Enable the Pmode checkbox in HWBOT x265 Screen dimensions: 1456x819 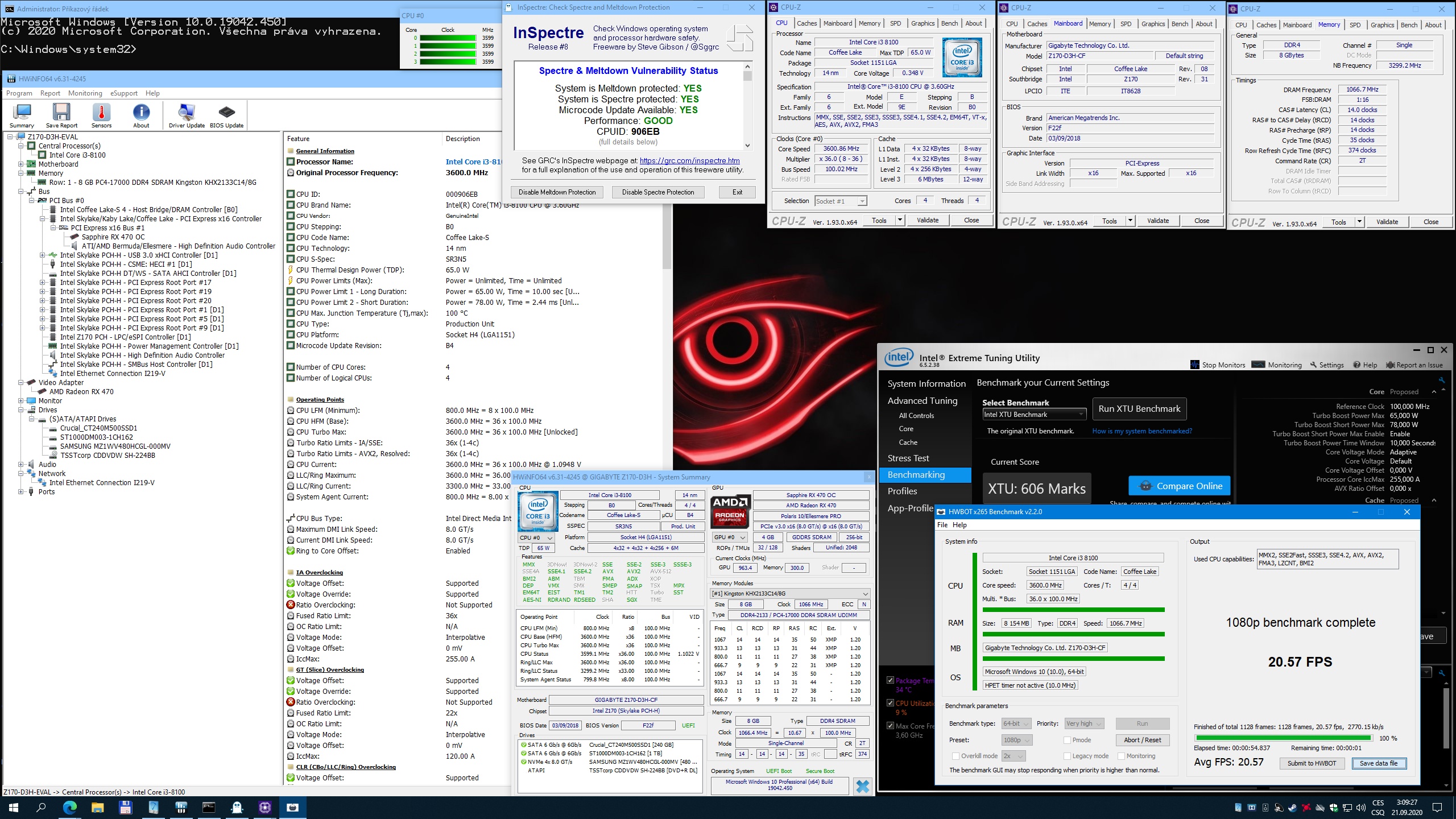click(1067, 740)
